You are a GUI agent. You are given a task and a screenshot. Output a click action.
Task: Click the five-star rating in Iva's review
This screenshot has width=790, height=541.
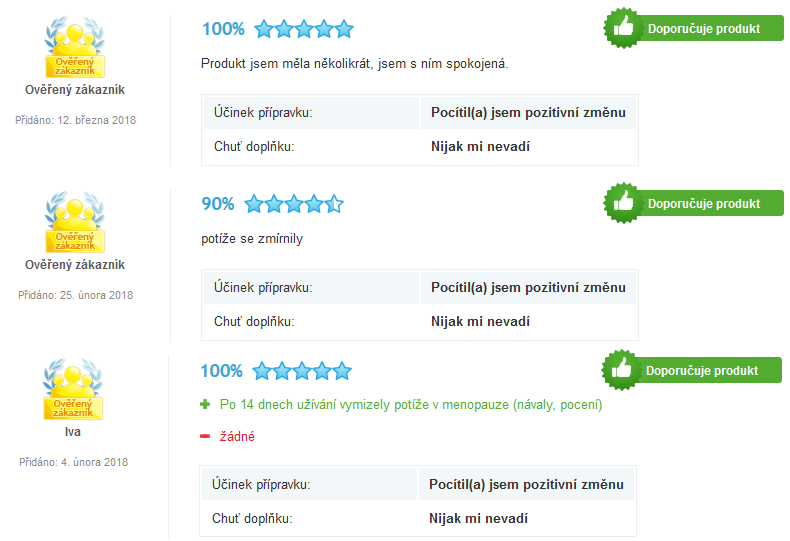(302, 371)
